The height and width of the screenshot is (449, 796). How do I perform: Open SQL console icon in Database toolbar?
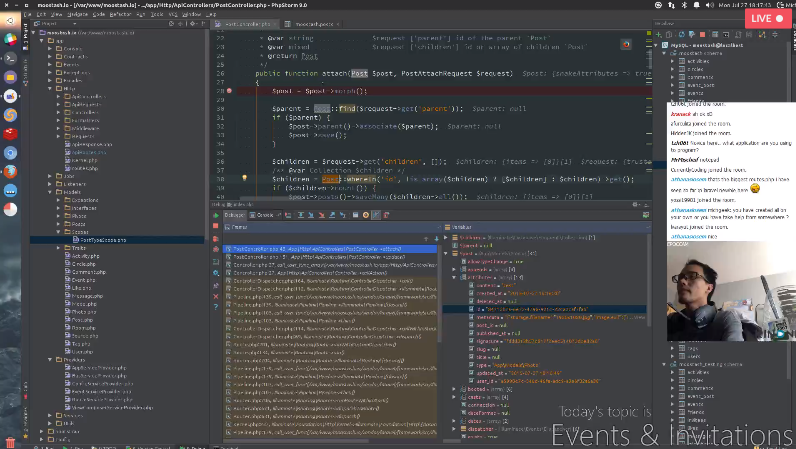point(726,35)
